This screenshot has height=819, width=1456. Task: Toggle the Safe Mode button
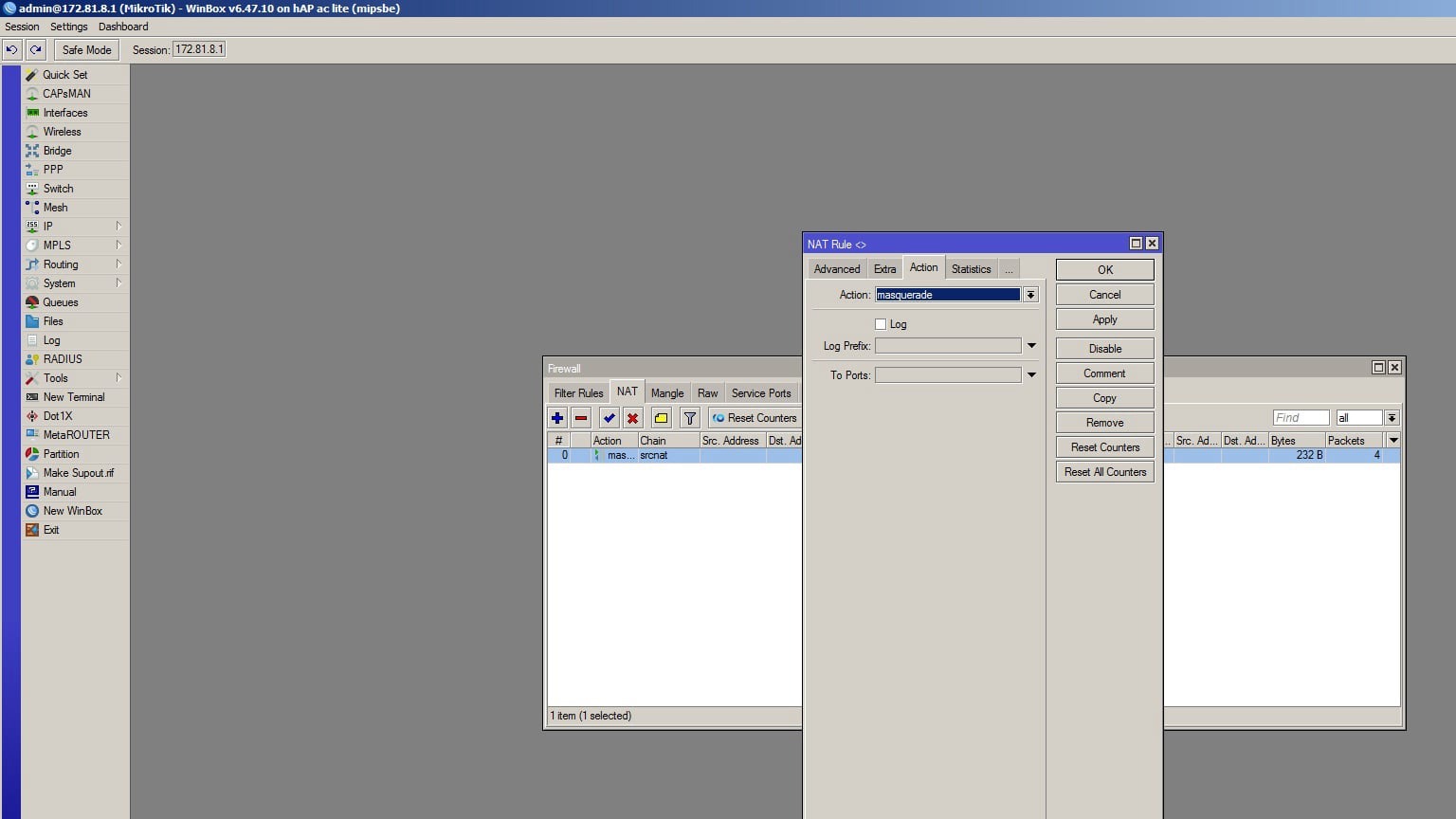pos(86,49)
